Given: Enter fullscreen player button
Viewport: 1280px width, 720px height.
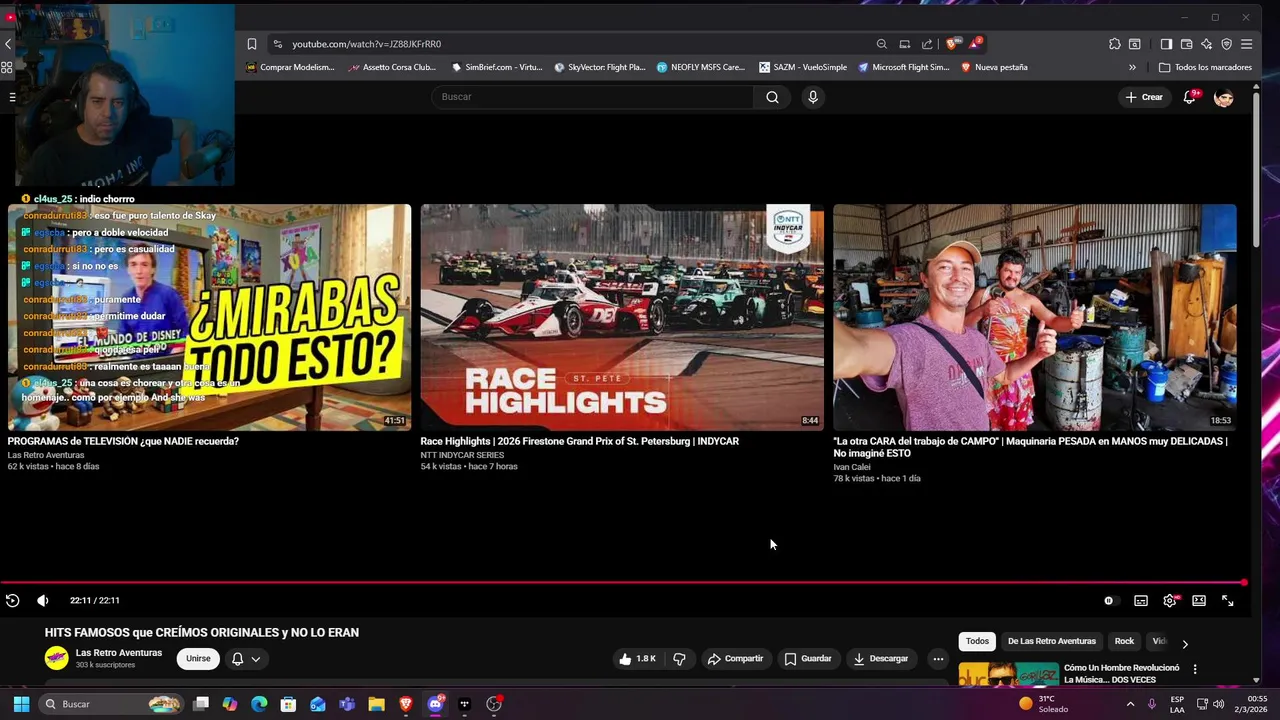Looking at the screenshot, I should (1228, 600).
